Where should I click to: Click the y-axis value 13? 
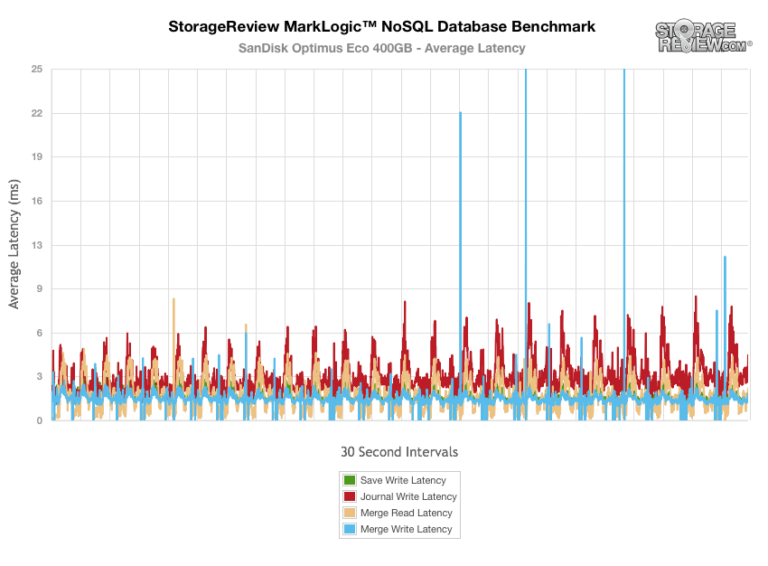(x=37, y=245)
